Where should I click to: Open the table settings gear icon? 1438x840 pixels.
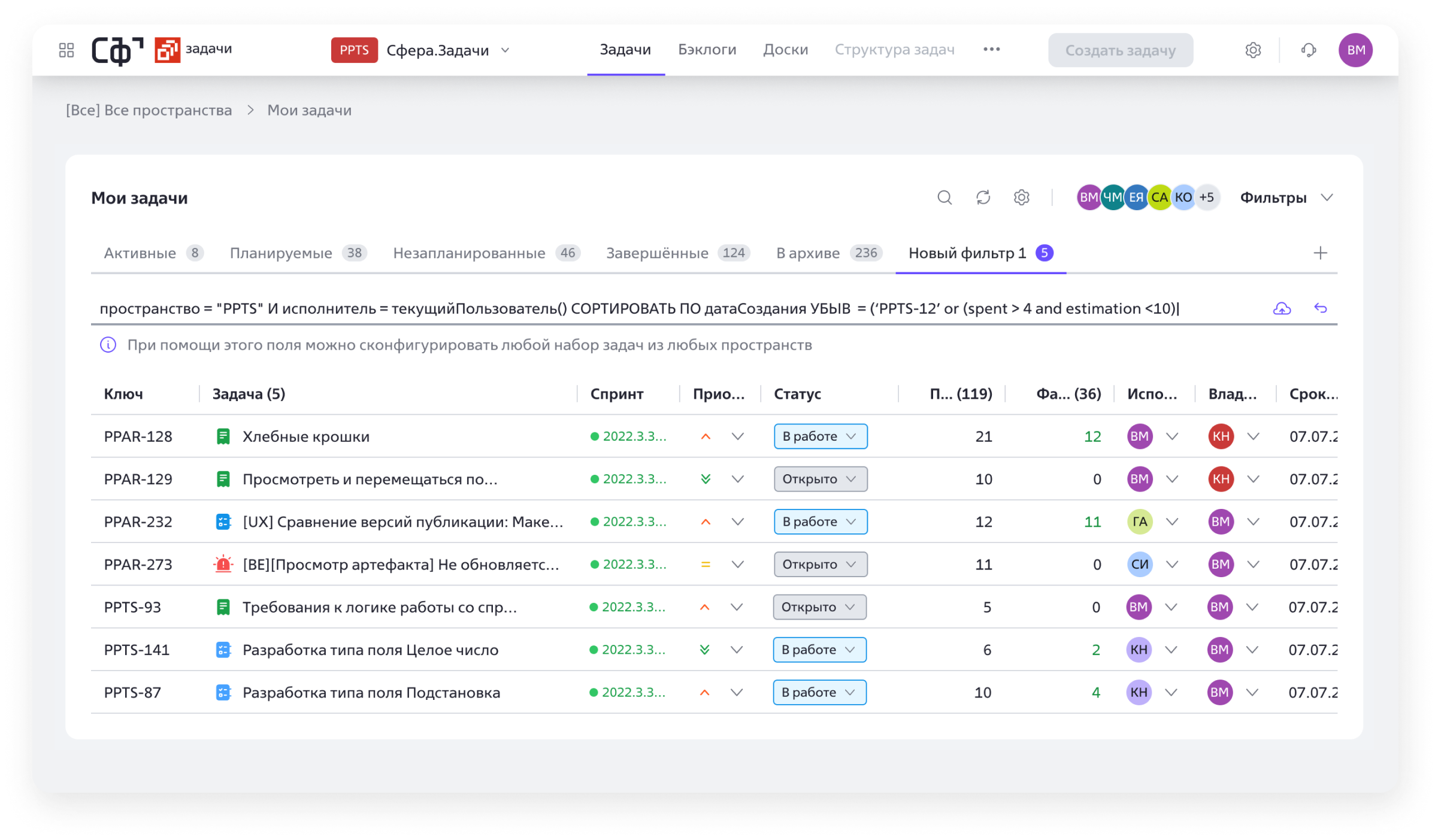coord(1021,198)
